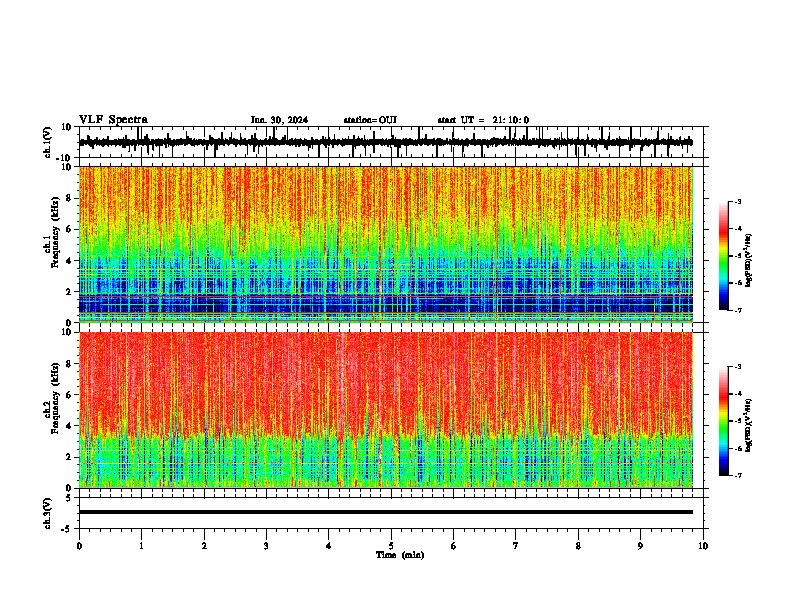Click inside the ch.1 spectrogram panel
The image size is (792, 612).
(x=386, y=244)
